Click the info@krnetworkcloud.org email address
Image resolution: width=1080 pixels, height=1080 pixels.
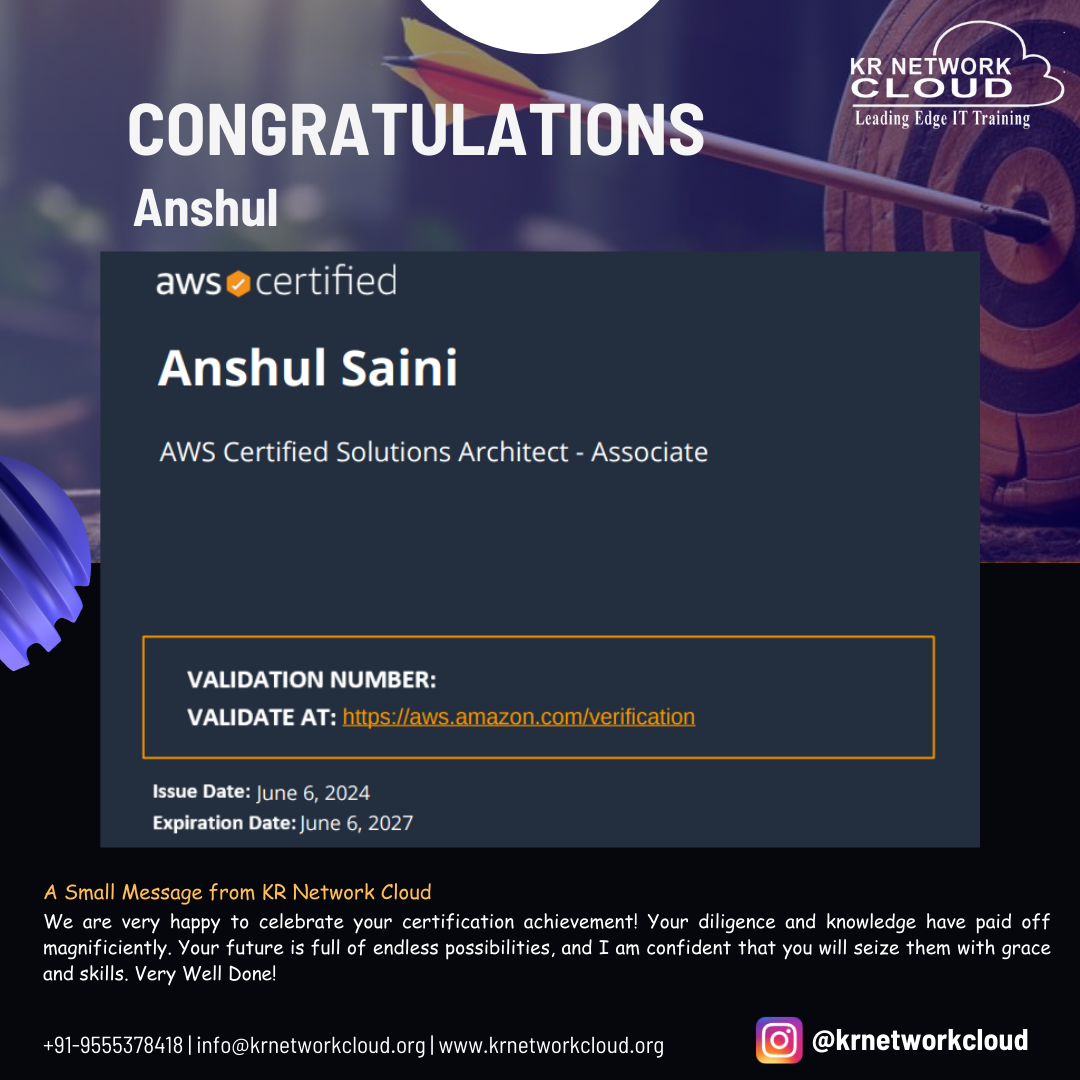tap(311, 1045)
